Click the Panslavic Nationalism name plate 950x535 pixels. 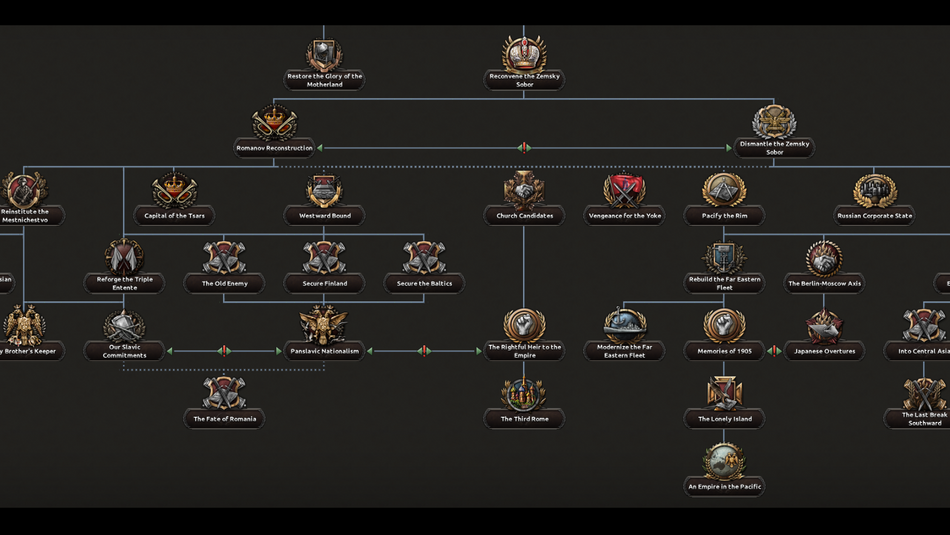[324, 351]
